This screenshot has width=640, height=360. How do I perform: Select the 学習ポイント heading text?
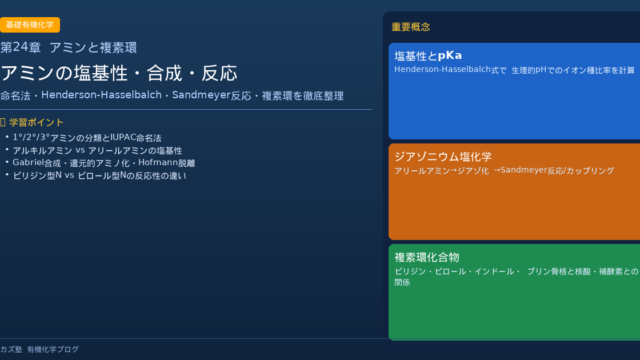pos(36,122)
